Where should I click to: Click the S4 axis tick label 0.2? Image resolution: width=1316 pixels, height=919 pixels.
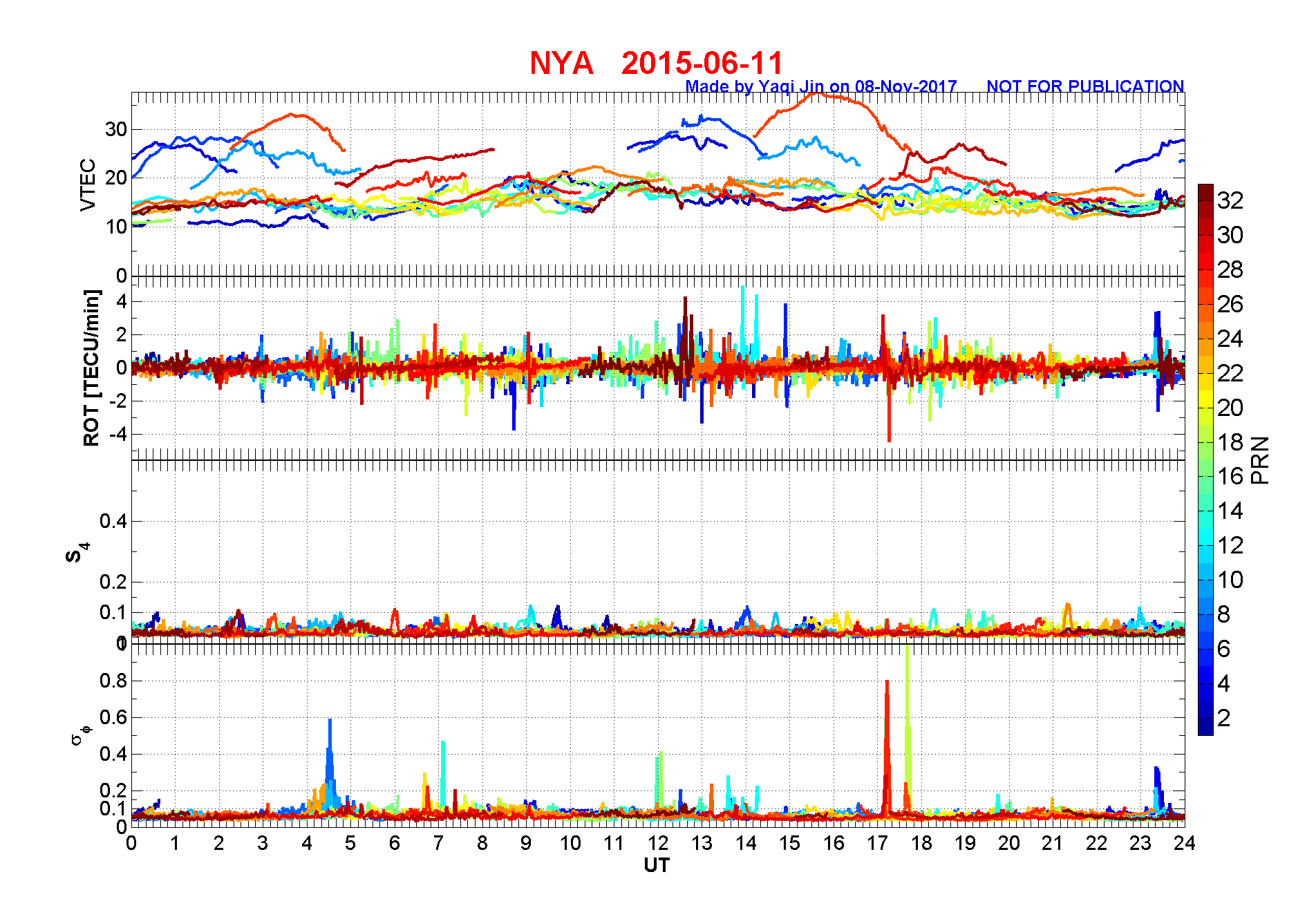[113, 582]
